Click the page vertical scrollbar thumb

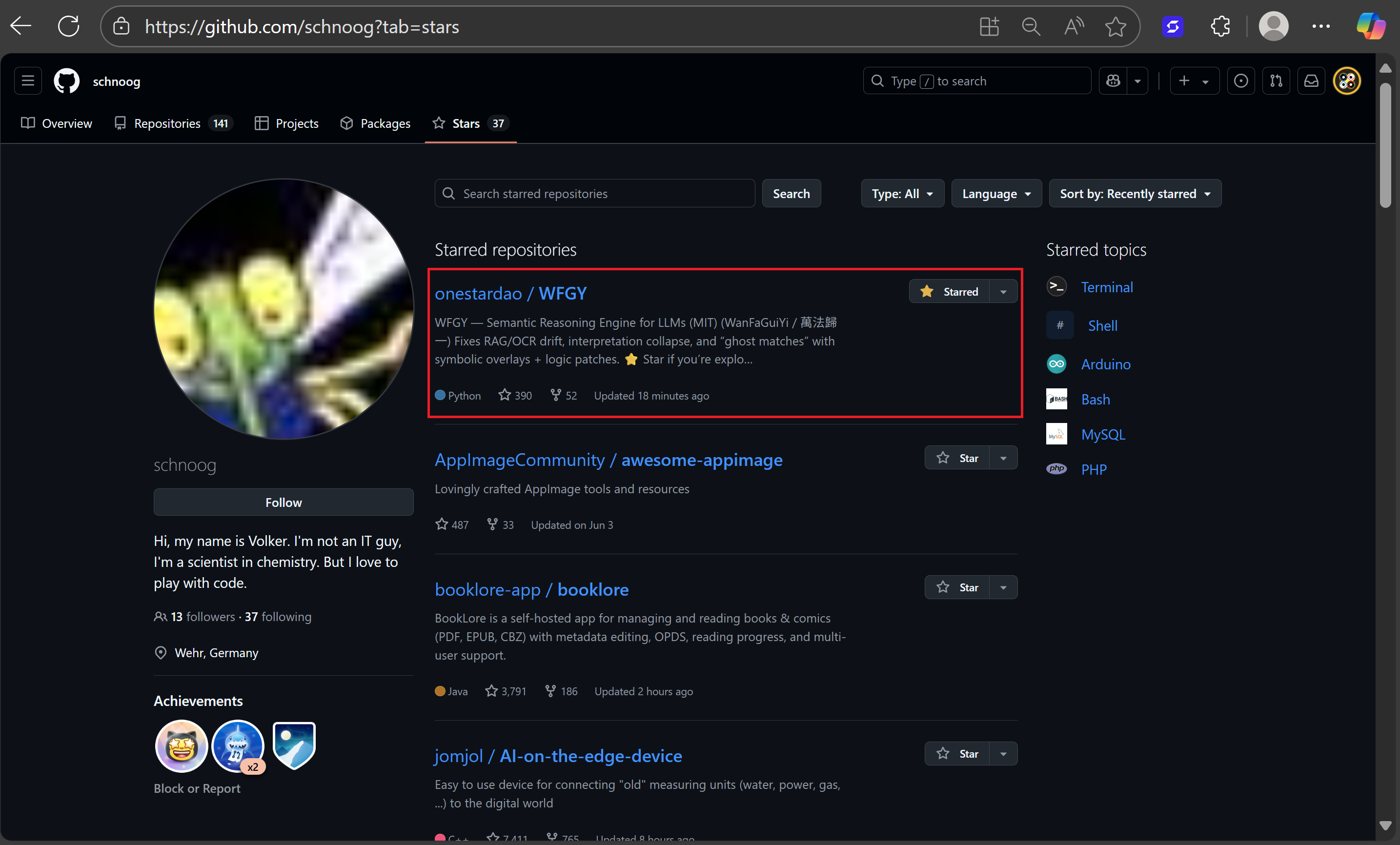coord(1385,145)
